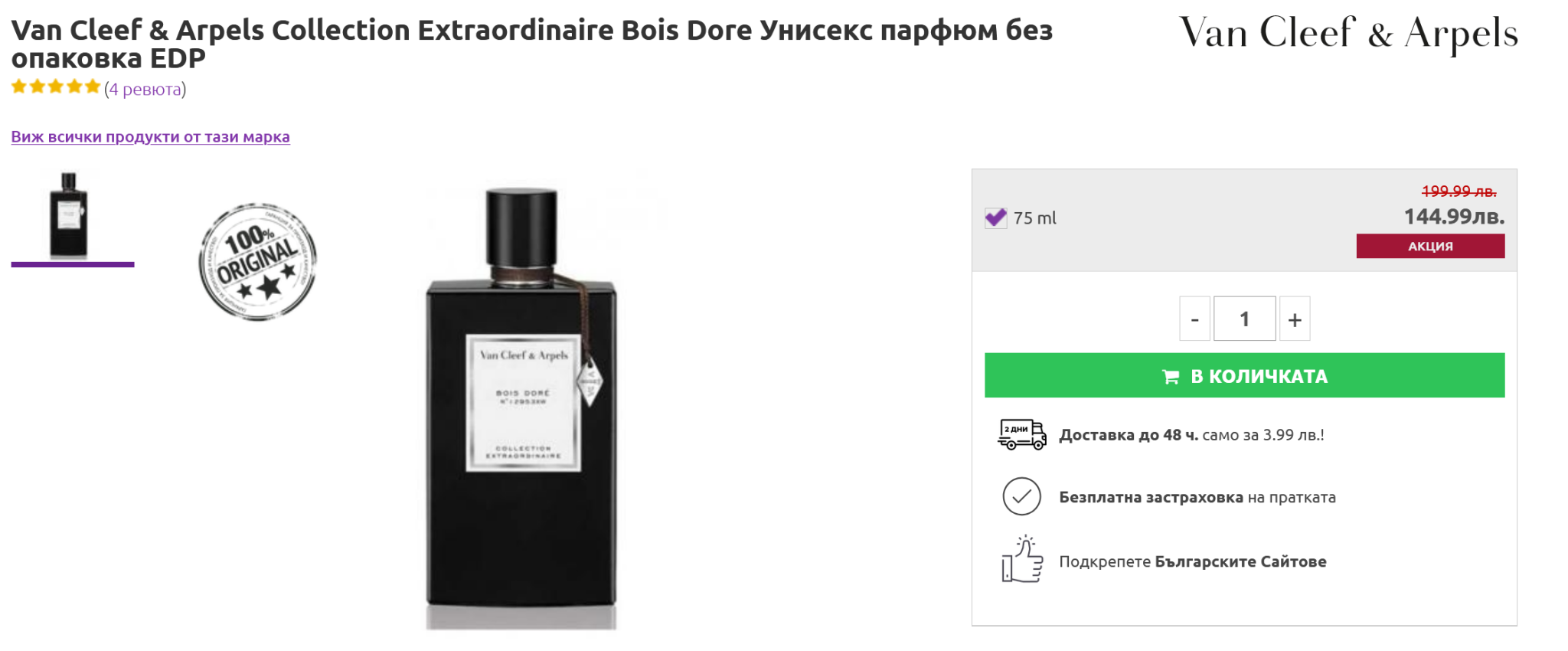Click the quantity input field
The image size is (1568, 651).
point(1244,319)
